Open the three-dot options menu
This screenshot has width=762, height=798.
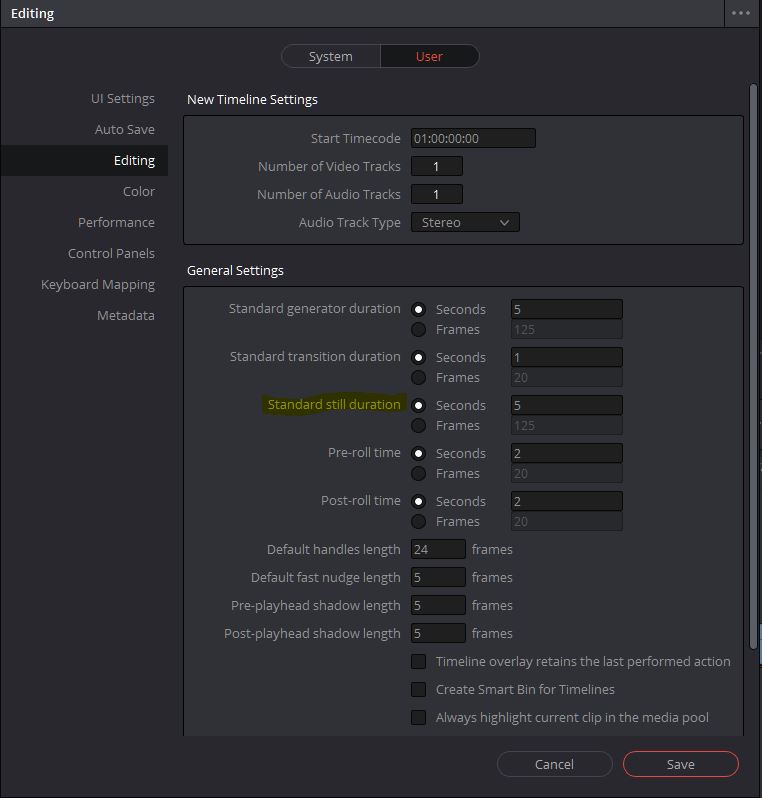click(x=740, y=13)
